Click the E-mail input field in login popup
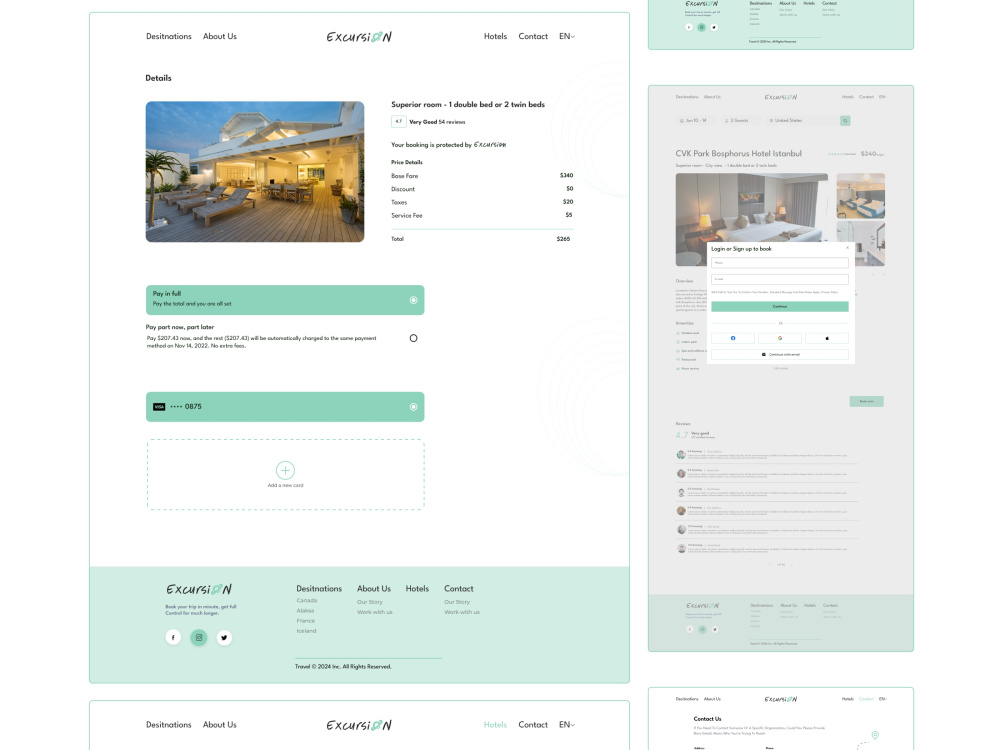This screenshot has width=1000, height=750. [x=780, y=279]
